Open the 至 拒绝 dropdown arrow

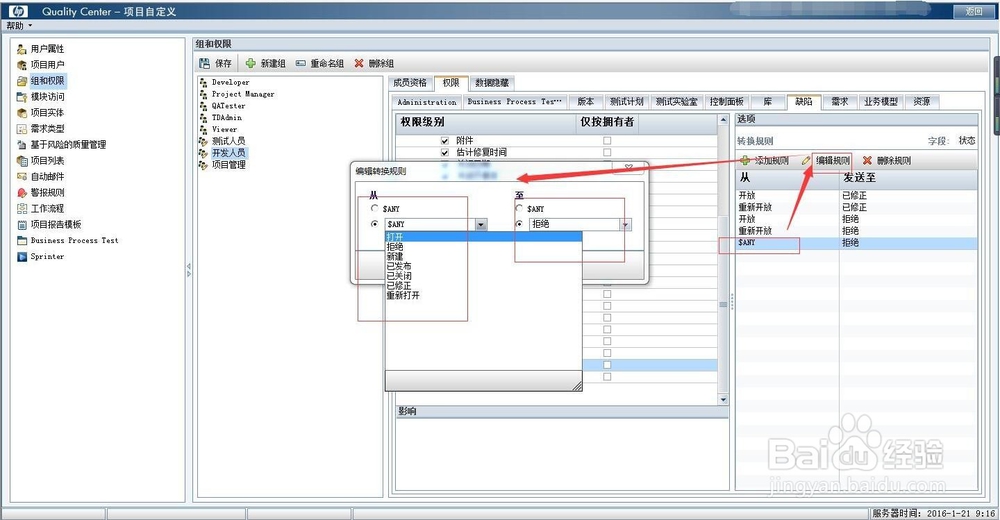point(626,225)
